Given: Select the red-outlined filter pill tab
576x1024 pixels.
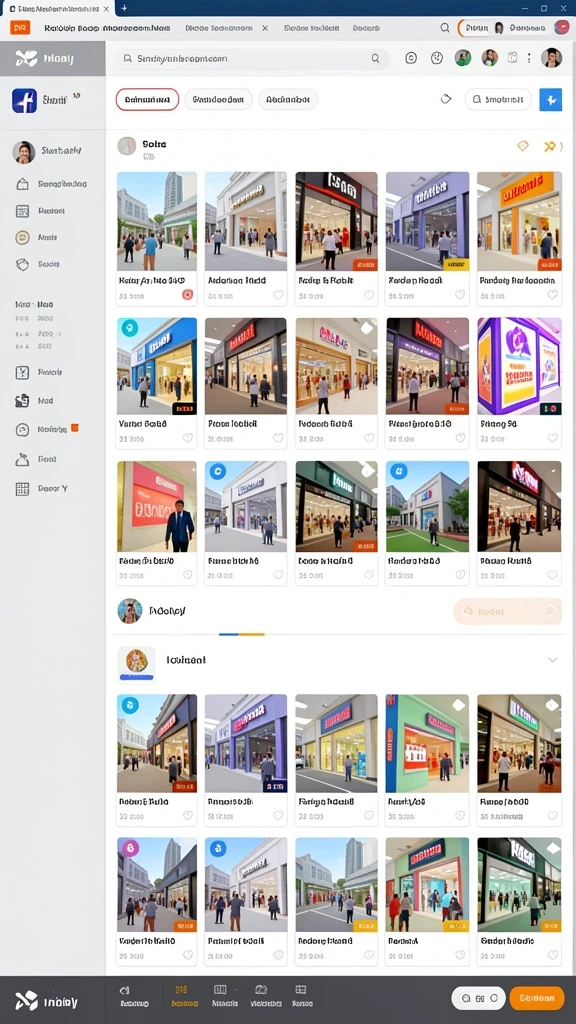Looking at the screenshot, I should click(x=148, y=99).
